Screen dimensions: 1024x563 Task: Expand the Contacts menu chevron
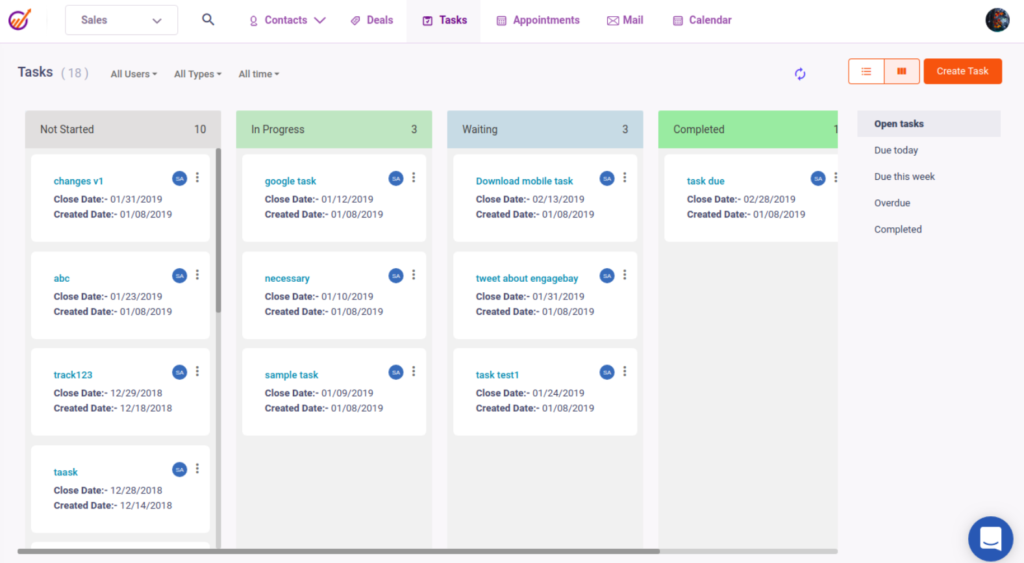(x=319, y=20)
